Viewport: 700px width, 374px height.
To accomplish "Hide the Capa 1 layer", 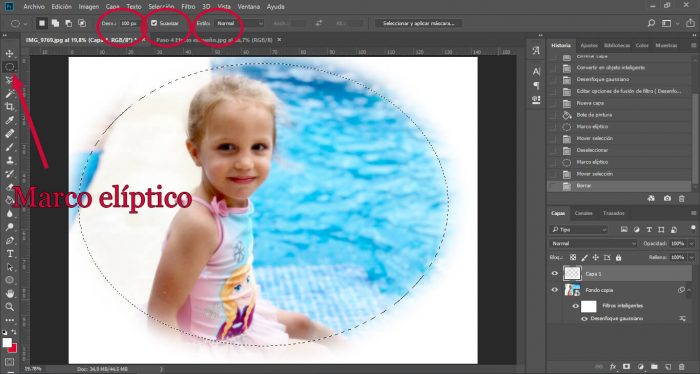I will tap(555, 273).
